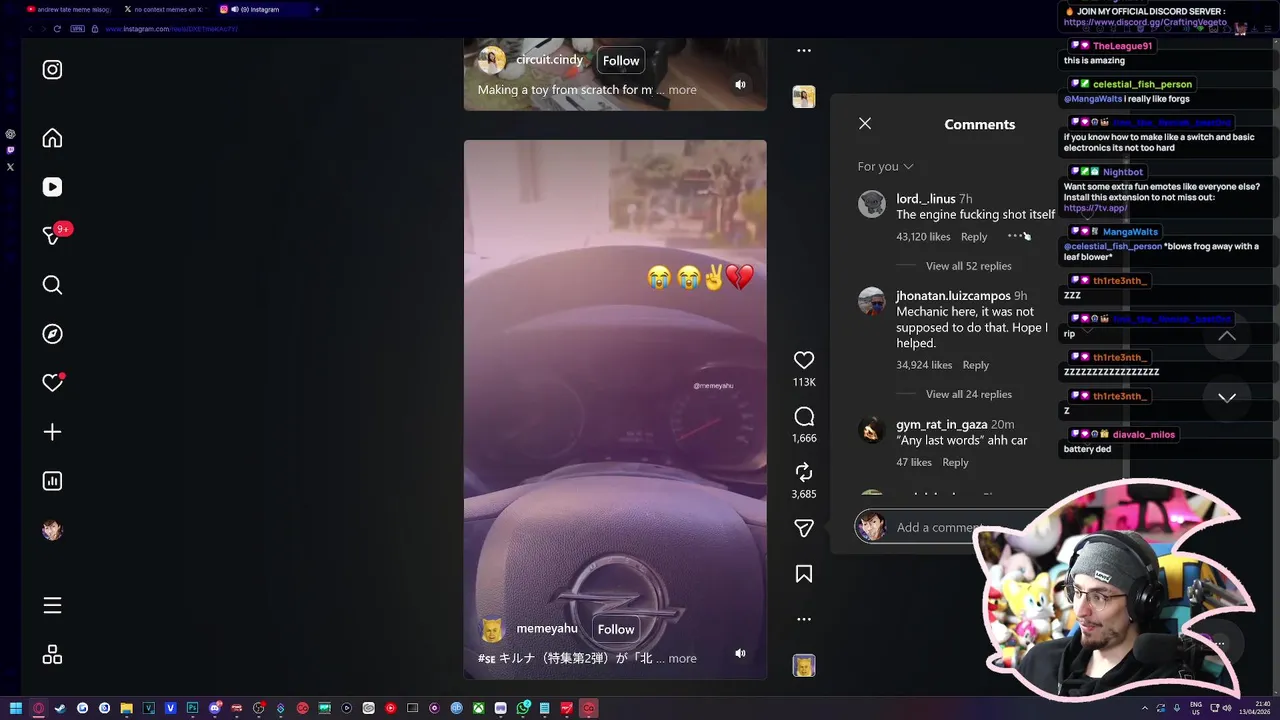
Task: View likes on 43,120 likes text
Action: tap(923, 237)
